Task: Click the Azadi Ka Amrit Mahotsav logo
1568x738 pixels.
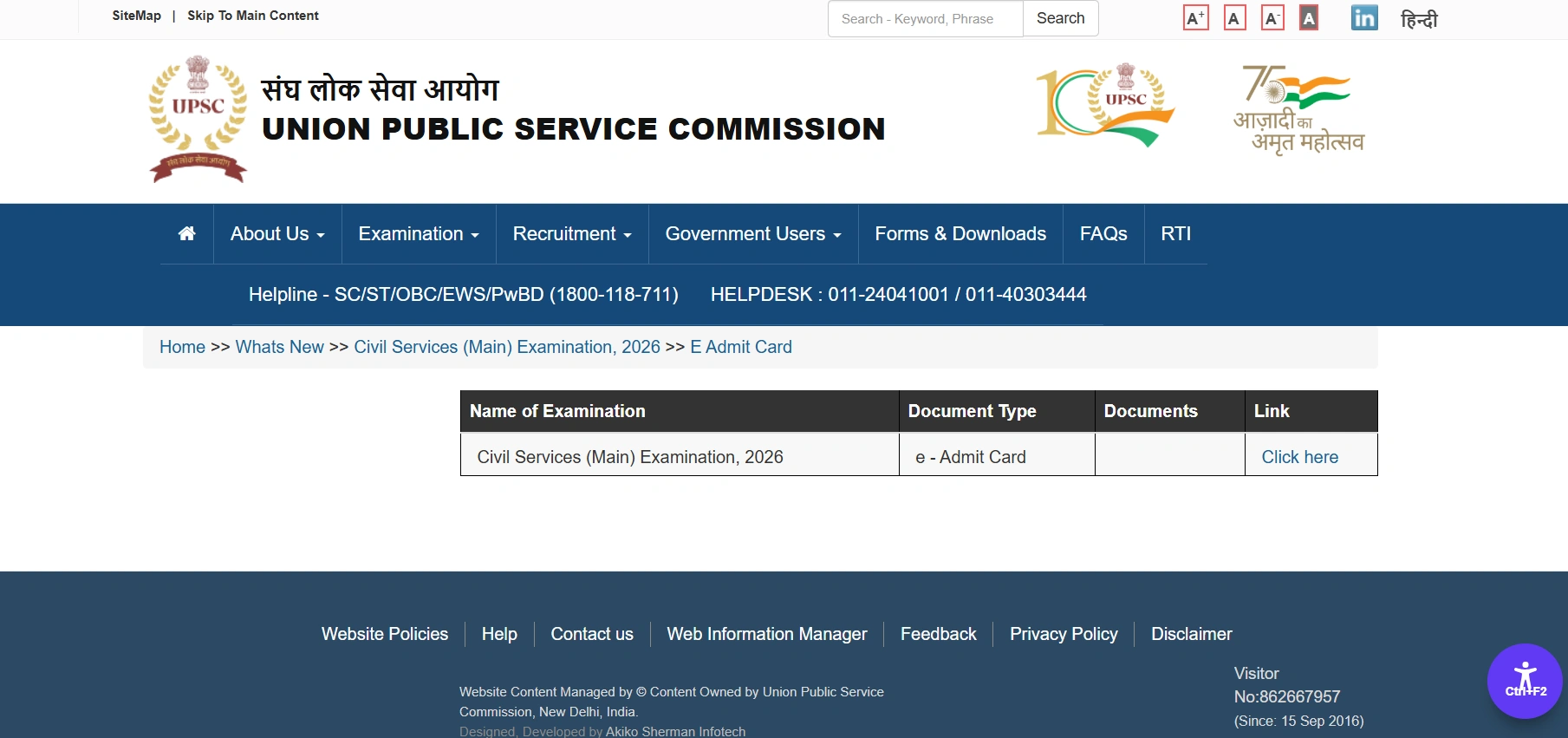Action: coord(1298,109)
